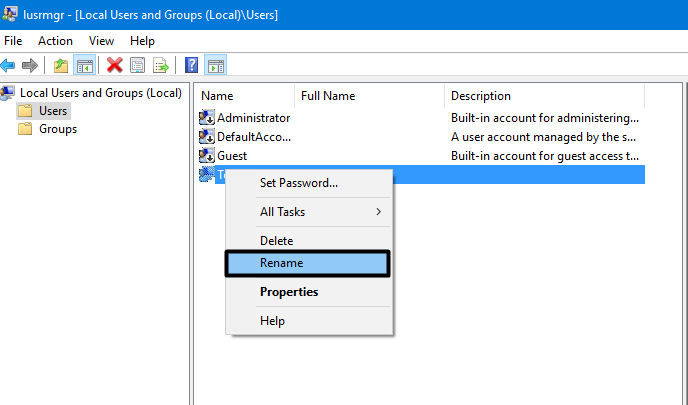
Task: Click the lusrmgr title bar icon
Action: [10, 14]
